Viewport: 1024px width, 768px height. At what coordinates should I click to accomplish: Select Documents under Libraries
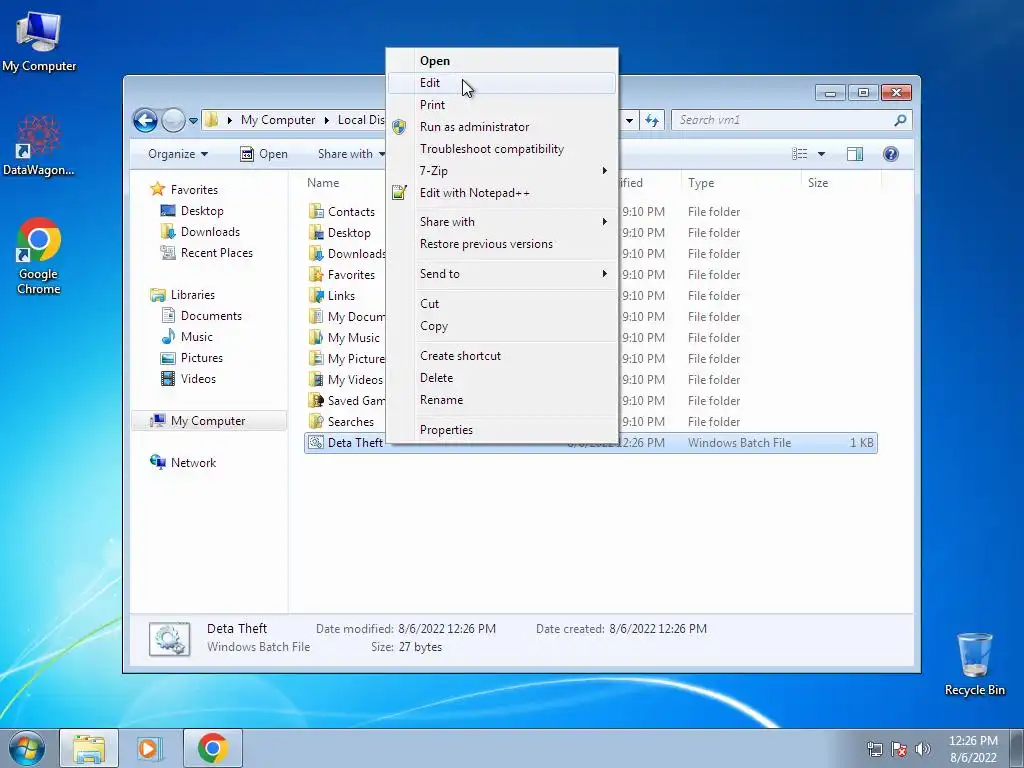(x=202, y=315)
